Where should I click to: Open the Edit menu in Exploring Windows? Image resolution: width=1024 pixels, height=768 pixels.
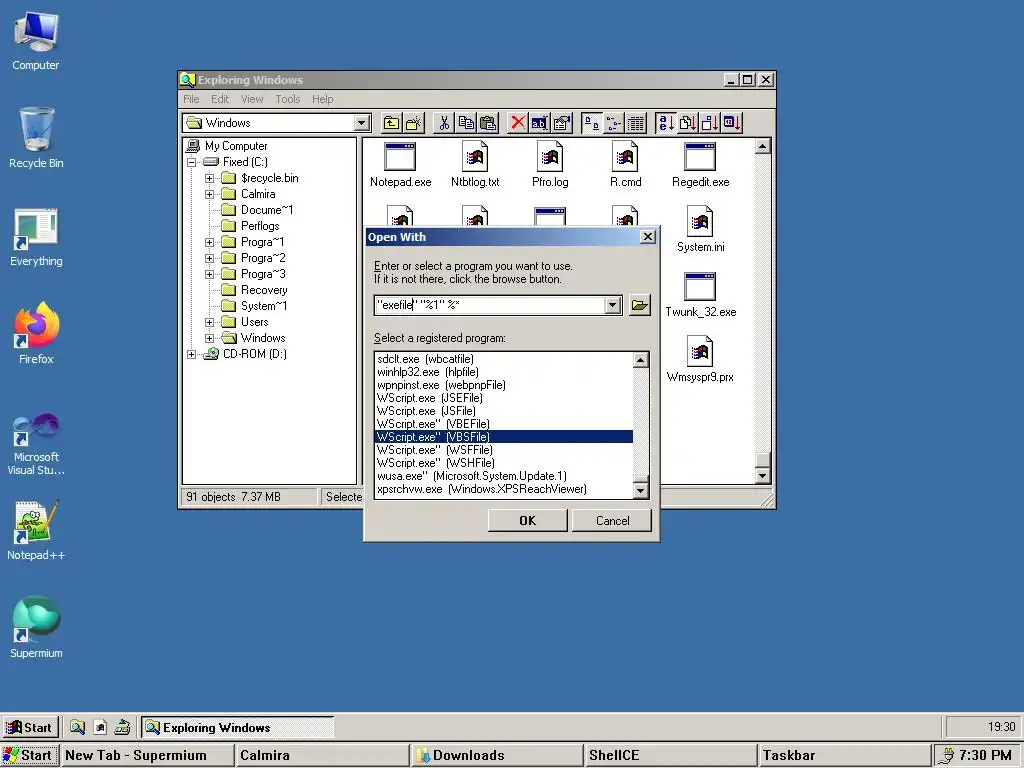tap(220, 99)
